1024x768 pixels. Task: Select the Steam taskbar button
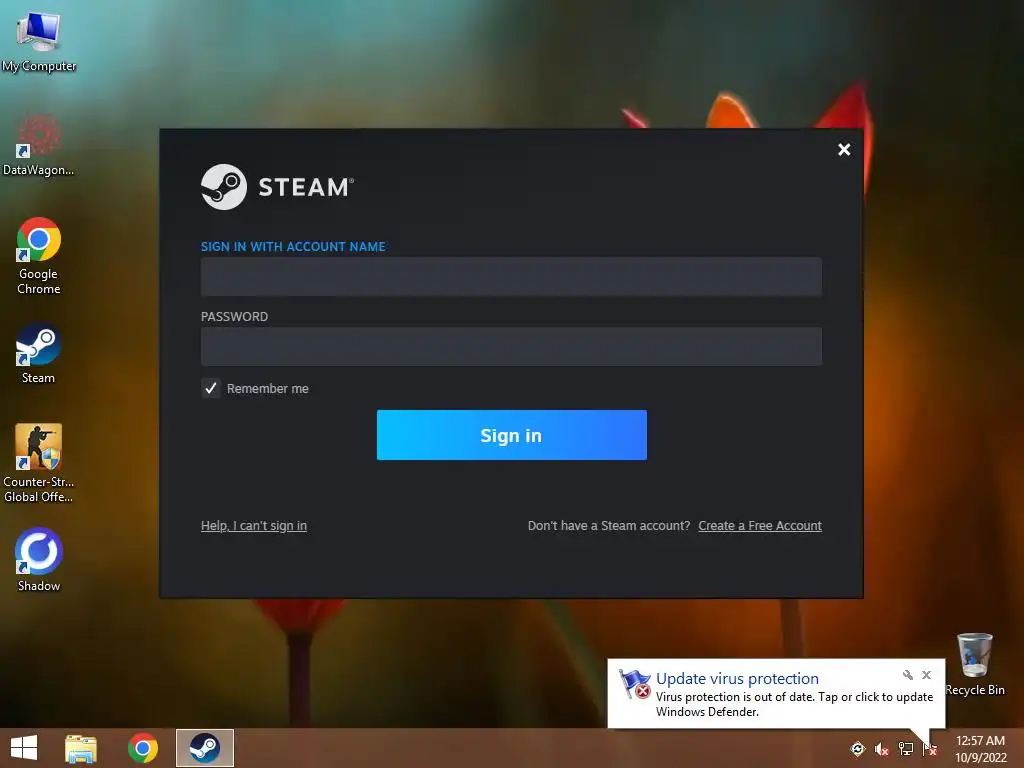[204, 748]
